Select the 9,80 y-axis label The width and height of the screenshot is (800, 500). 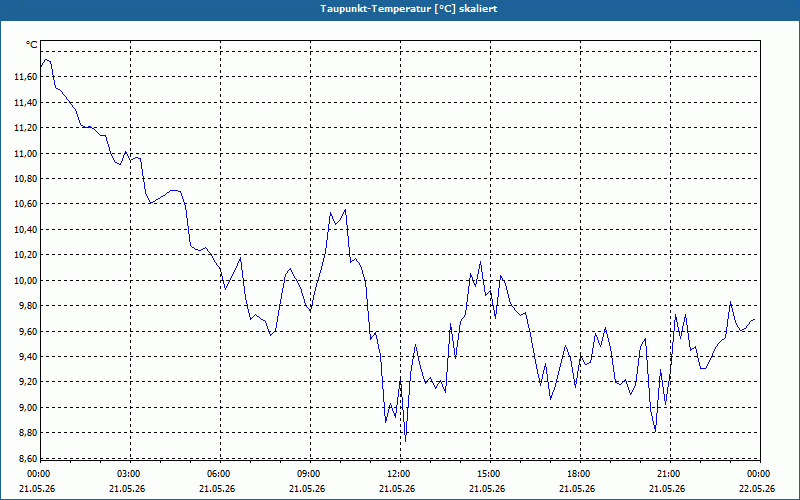pyautogui.click(x=28, y=306)
